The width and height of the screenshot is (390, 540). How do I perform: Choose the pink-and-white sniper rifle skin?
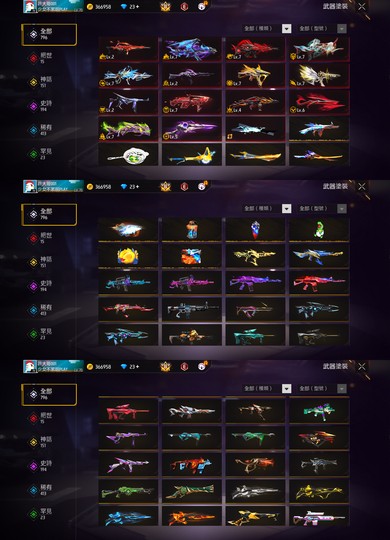[319, 516]
